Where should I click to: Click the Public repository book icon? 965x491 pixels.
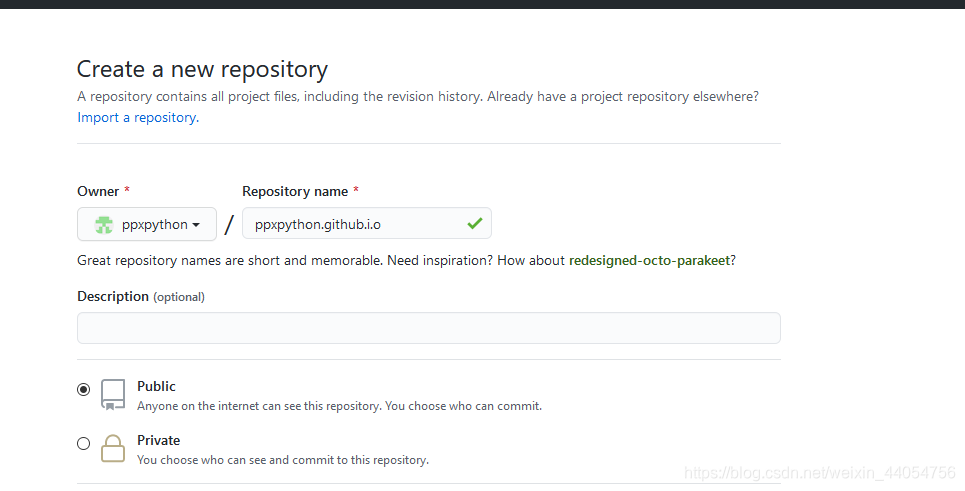[113, 394]
